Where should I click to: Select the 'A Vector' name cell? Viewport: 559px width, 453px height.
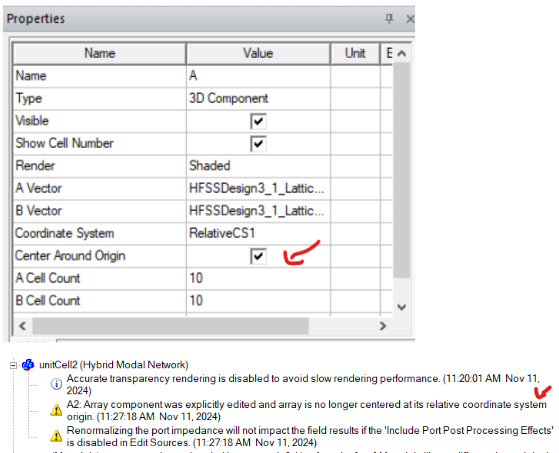(x=99, y=188)
